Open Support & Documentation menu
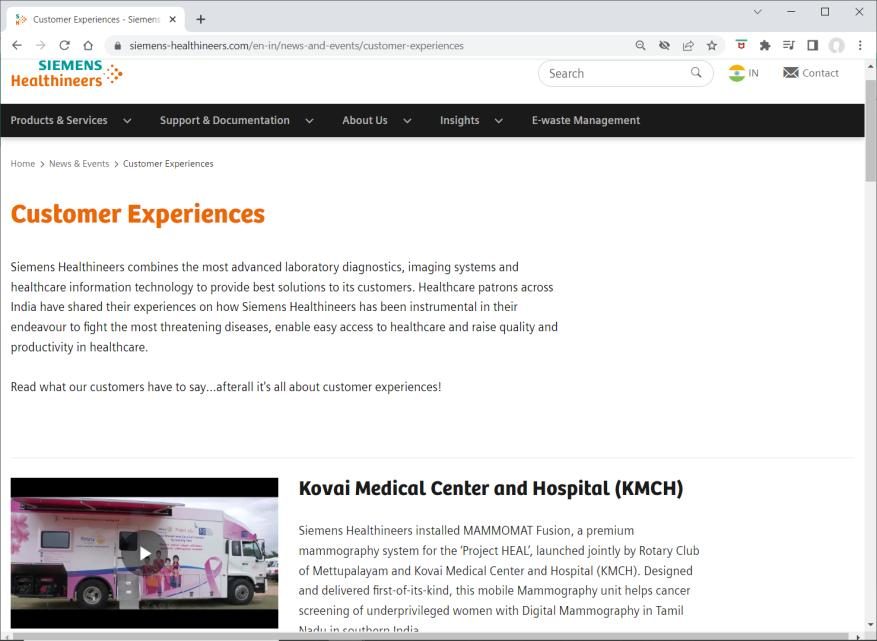877x641 pixels. coord(225,120)
